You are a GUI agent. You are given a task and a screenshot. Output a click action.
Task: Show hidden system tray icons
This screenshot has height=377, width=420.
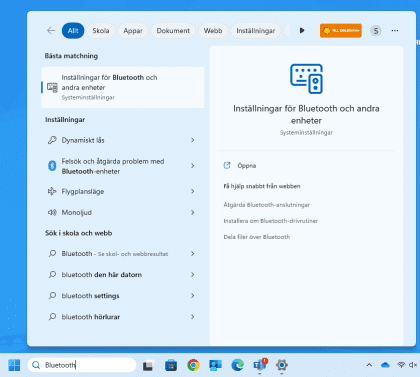pos(369,365)
